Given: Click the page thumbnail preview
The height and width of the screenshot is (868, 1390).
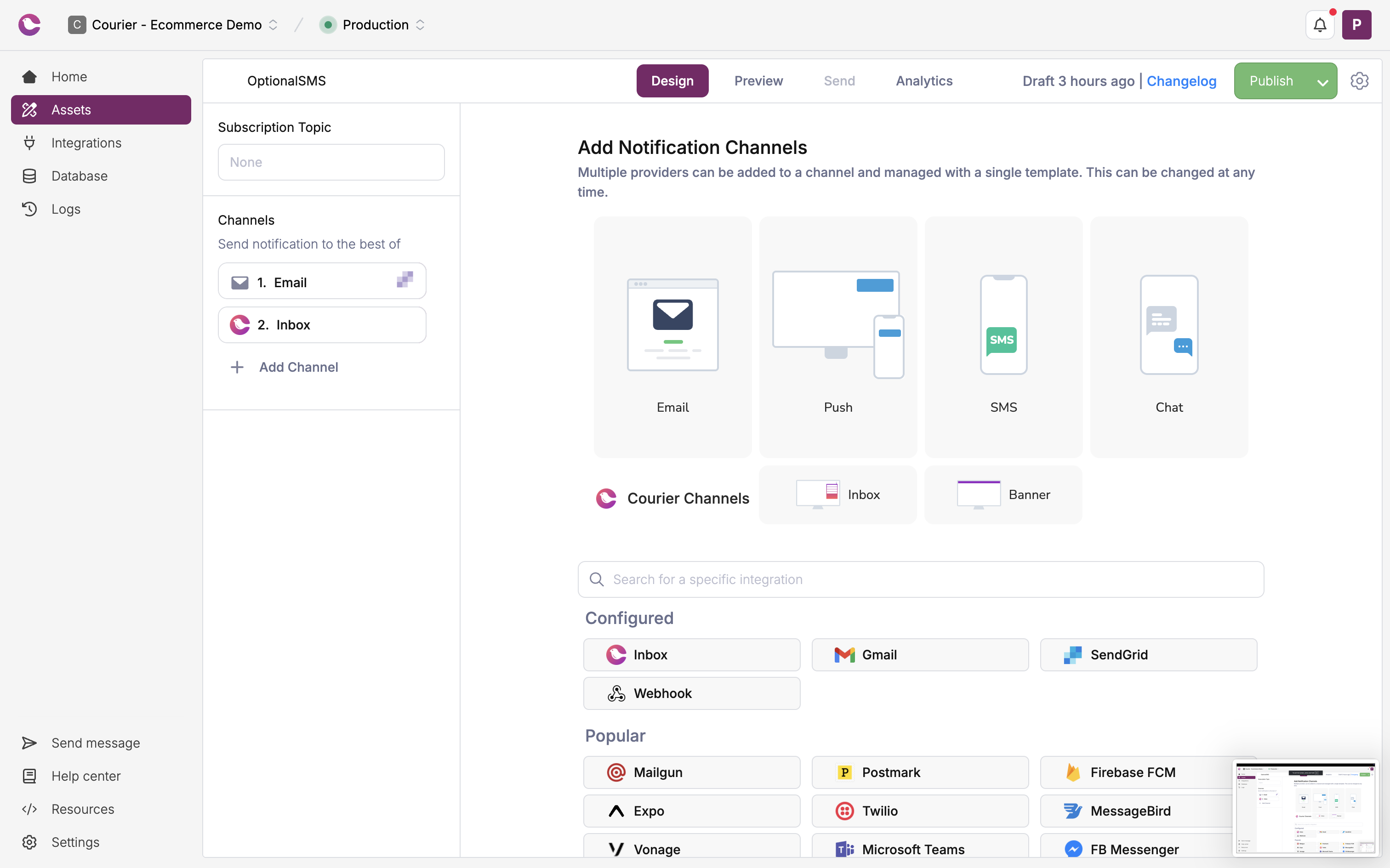Looking at the screenshot, I should coord(1305,807).
